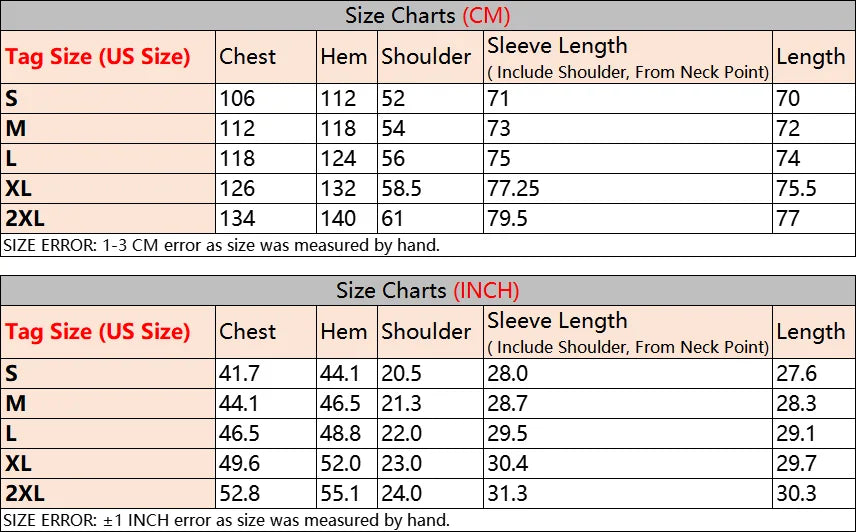This screenshot has height=532, width=856.
Task: Click hem value 55.1 in inch table
Action: point(340,494)
